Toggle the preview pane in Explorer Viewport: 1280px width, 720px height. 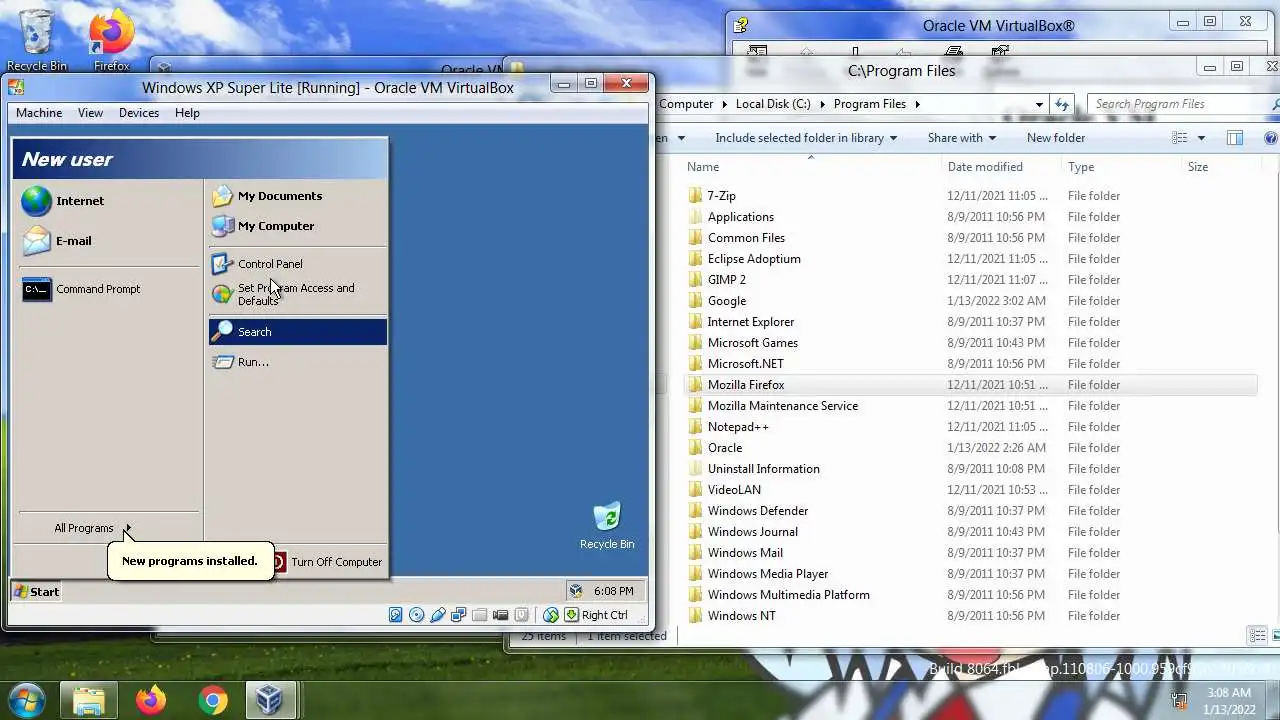click(1235, 138)
